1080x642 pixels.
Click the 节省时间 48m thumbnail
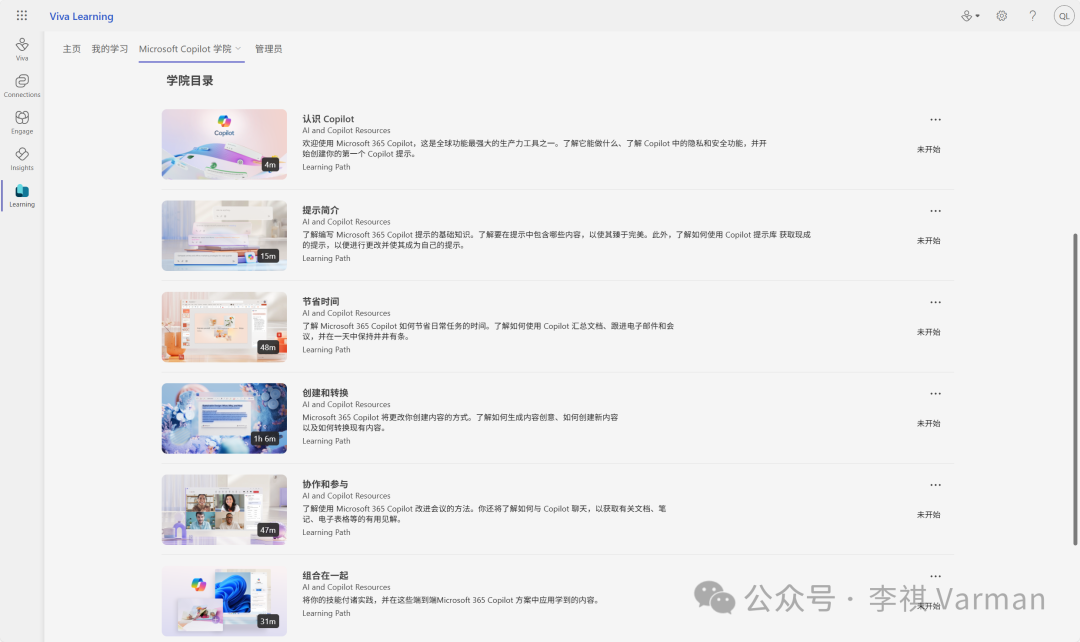click(225, 327)
